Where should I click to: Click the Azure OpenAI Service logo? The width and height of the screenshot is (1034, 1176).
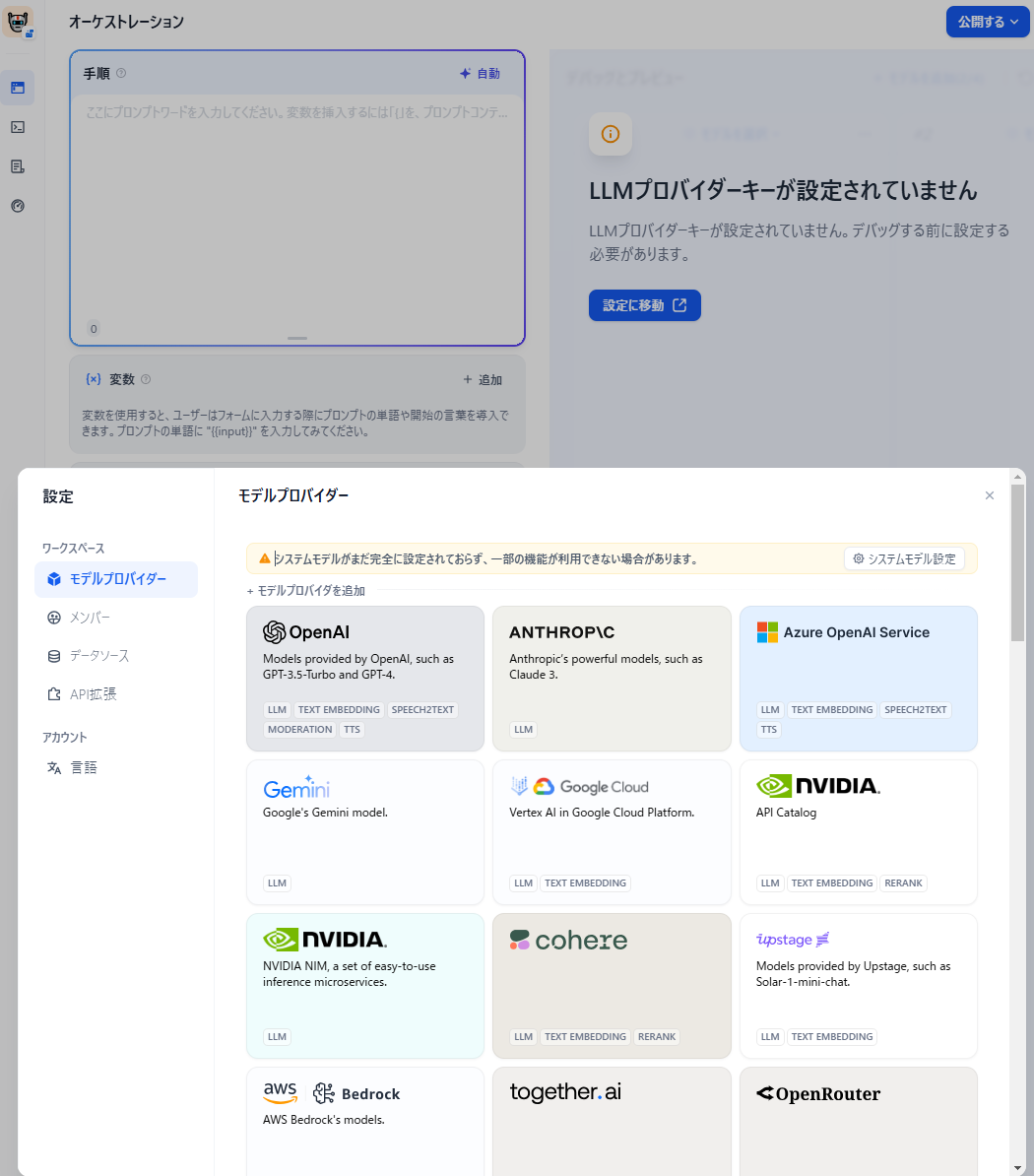click(x=843, y=632)
